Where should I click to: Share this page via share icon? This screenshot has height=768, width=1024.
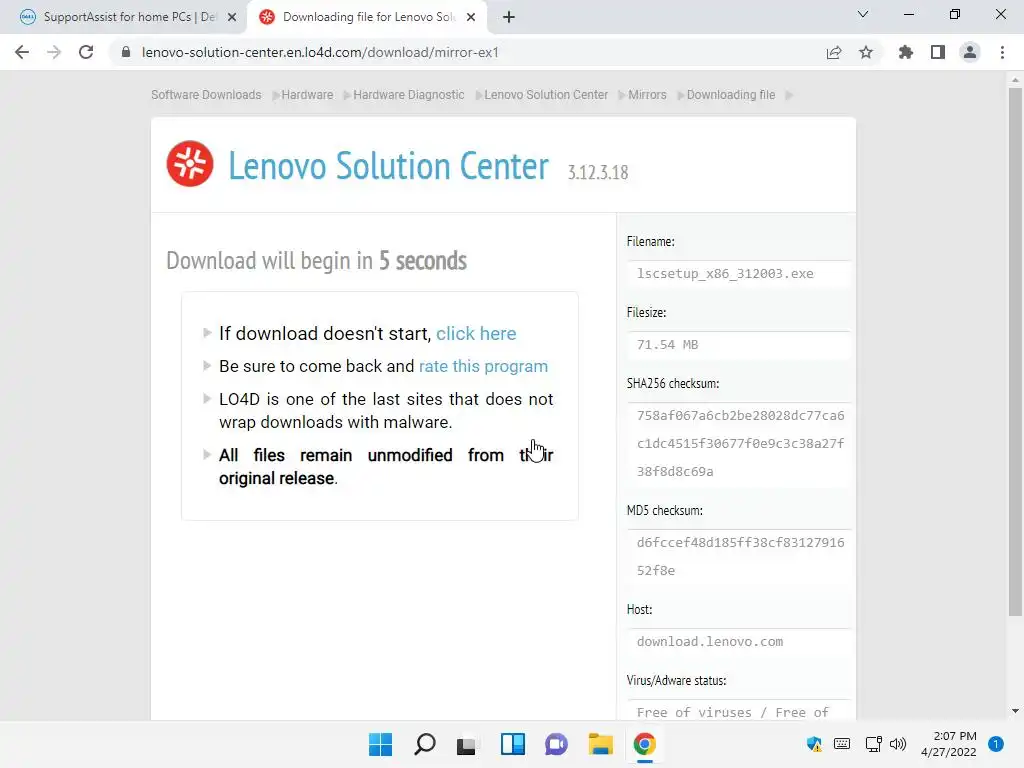tap(834, 52)
